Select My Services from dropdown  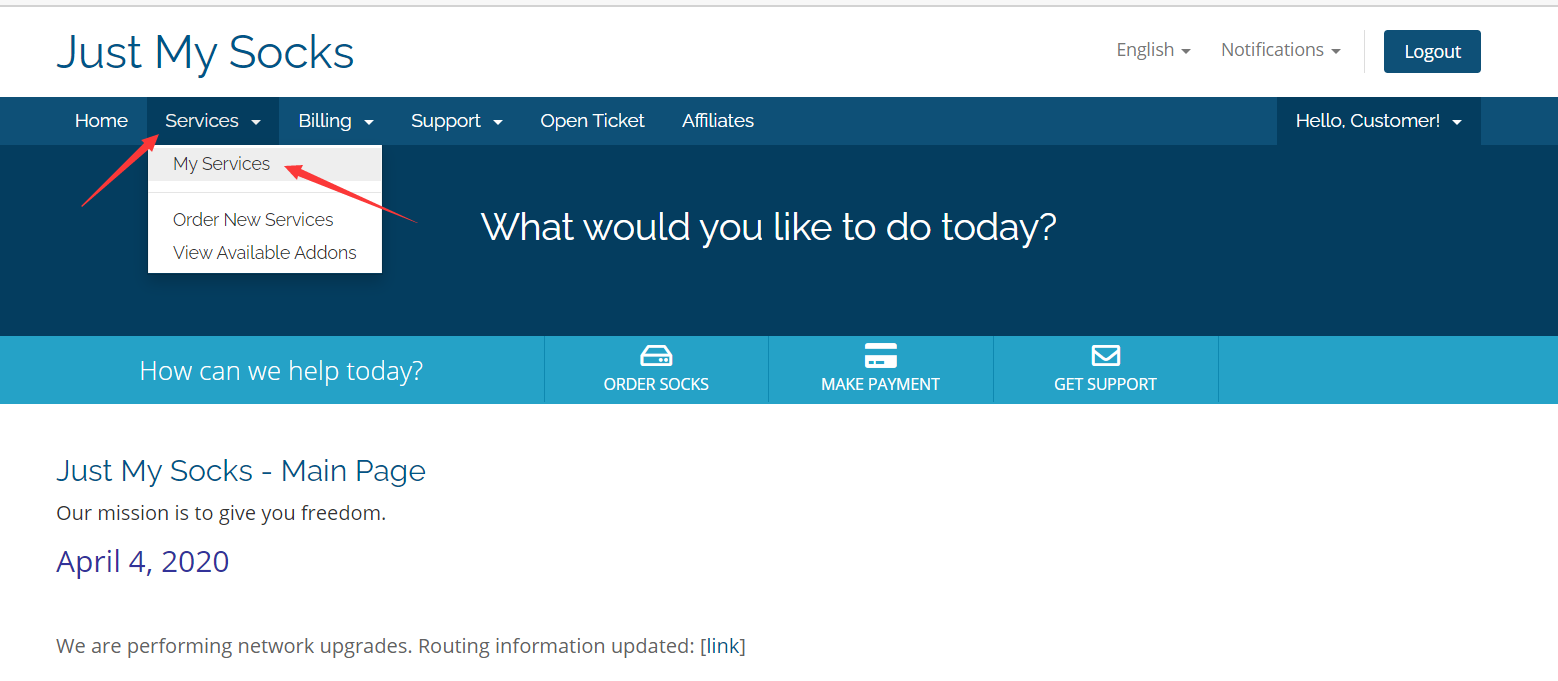coord(221,164)
